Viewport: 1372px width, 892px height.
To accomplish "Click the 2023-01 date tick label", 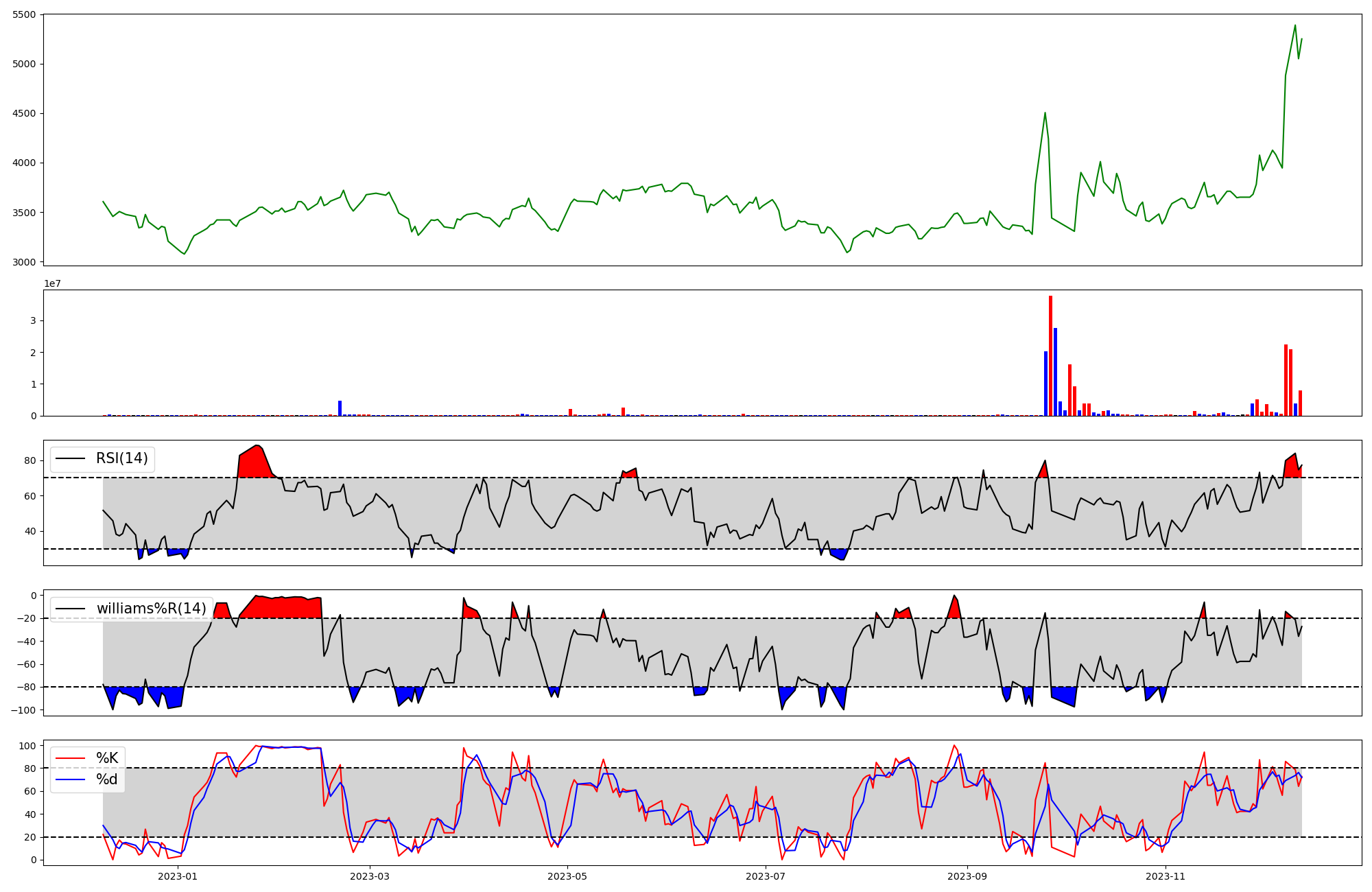I will click(178, 876).
